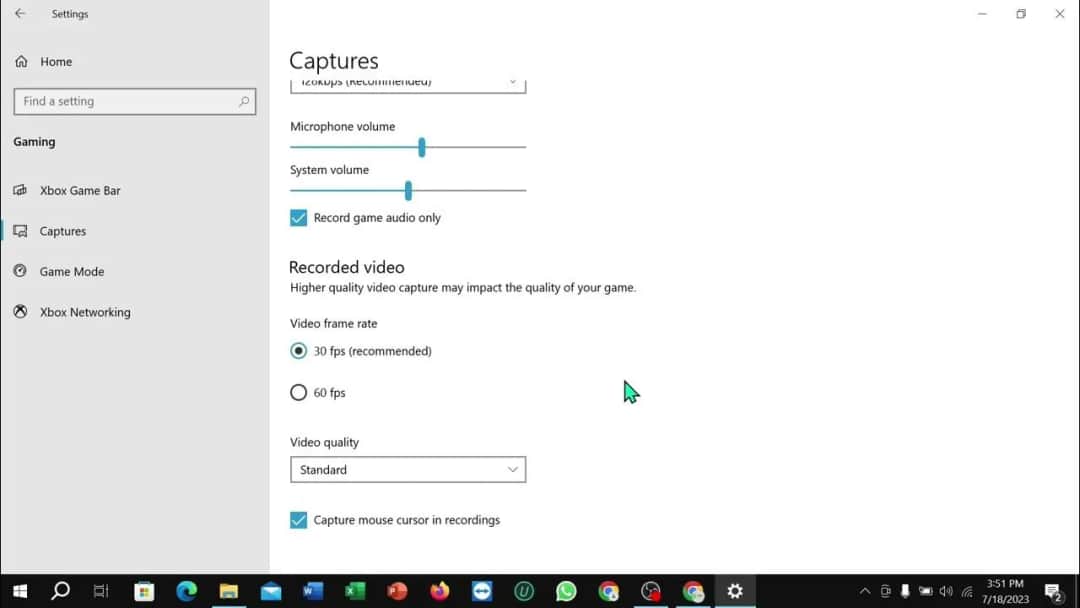Screen dimensions: 1080x608
Task: Click the back arrow in Settings
Action: click(20, 13)
